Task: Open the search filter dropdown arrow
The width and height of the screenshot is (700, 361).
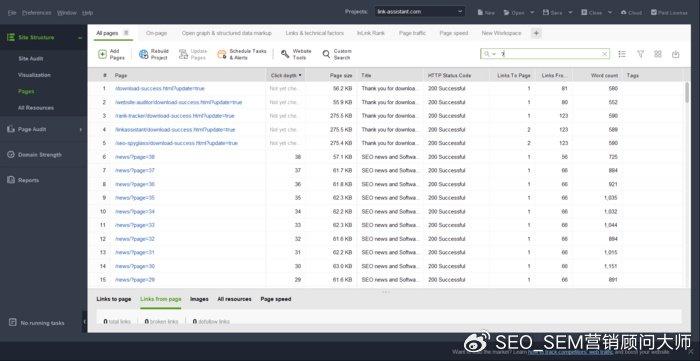Action: pos(494,54)
